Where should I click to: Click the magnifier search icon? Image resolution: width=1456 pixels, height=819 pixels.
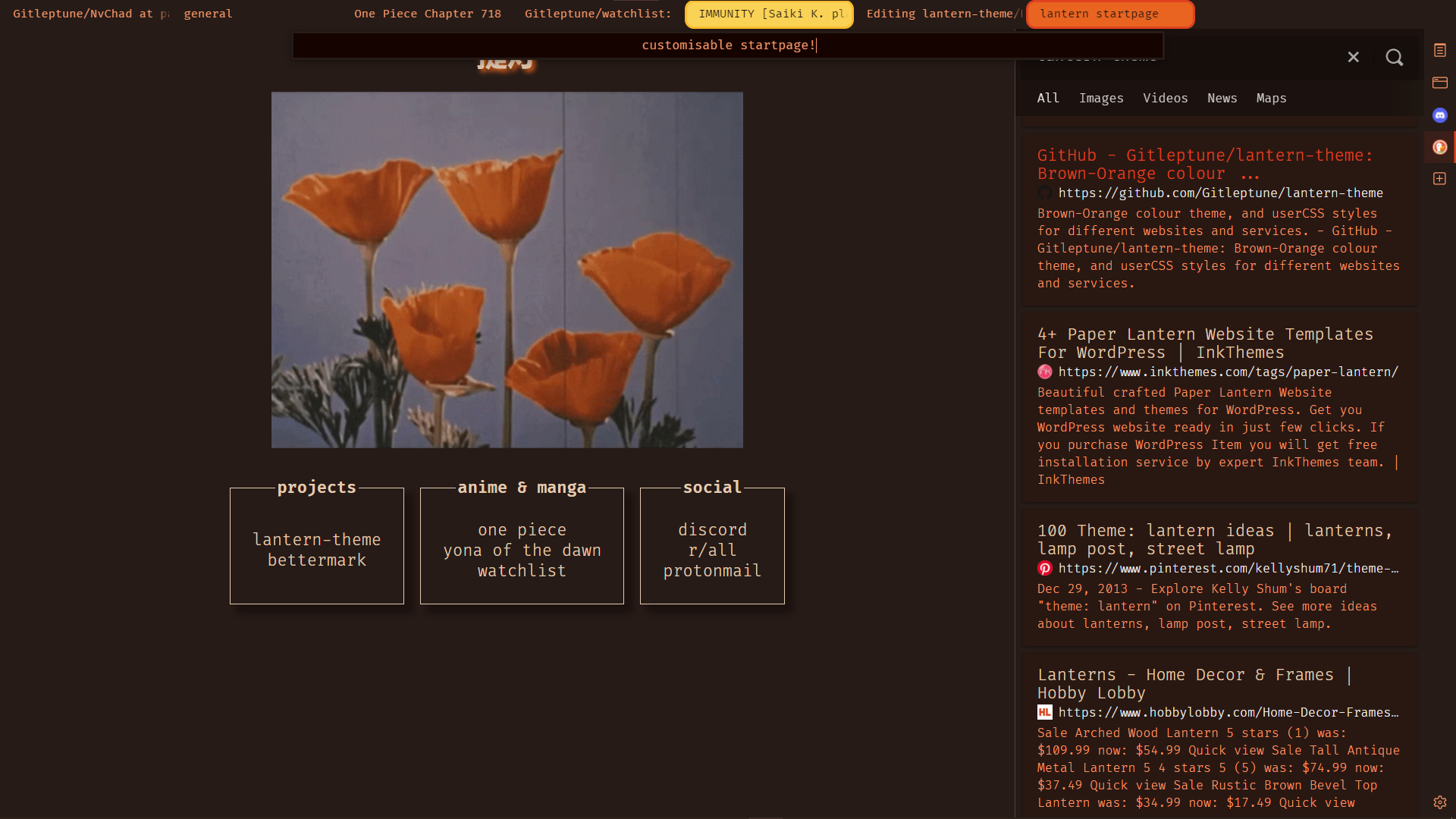tap(1394, 58)
